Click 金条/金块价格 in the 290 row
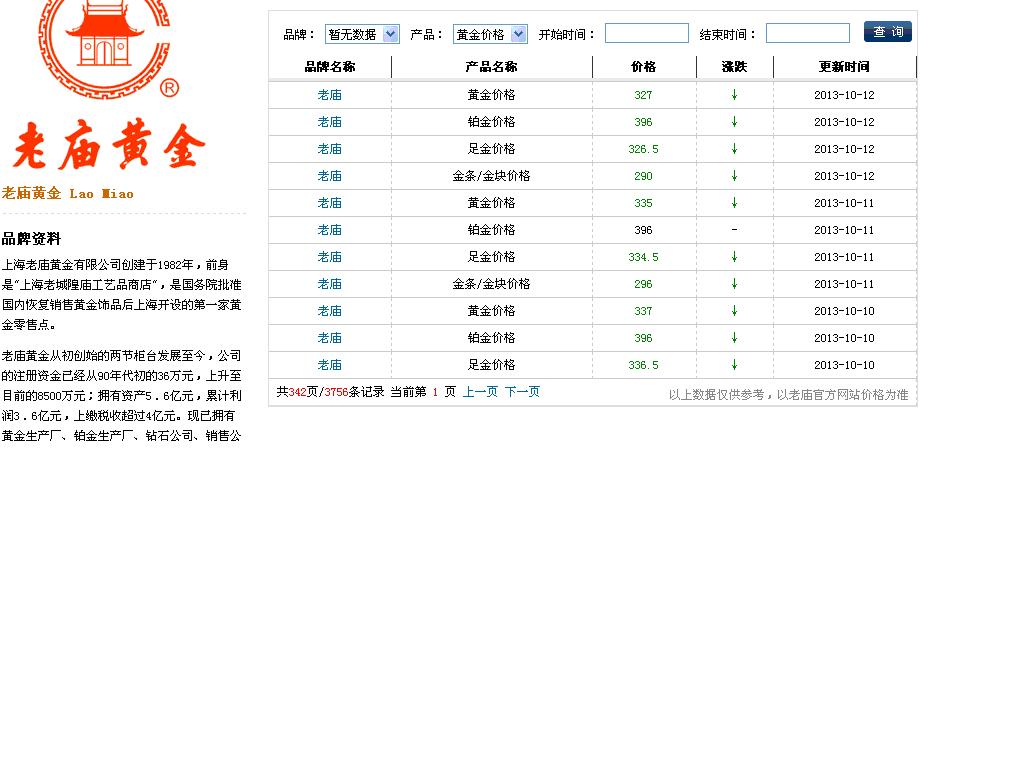1024x768 pixels. [491, 176]
